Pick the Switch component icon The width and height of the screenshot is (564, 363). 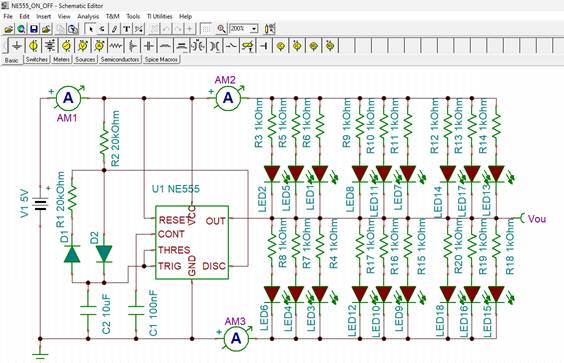231,46
